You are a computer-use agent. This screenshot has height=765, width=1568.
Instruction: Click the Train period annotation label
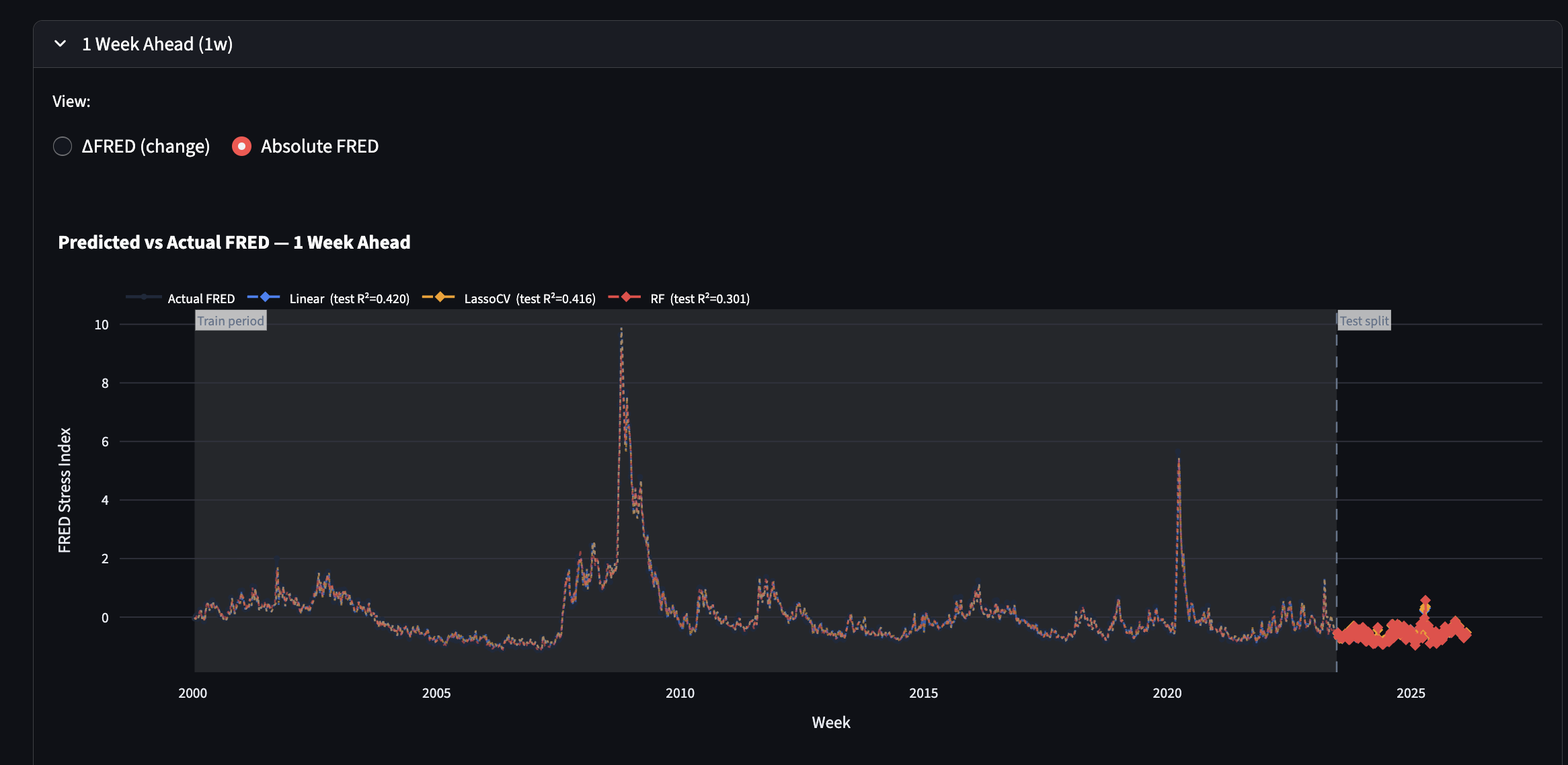231,321
